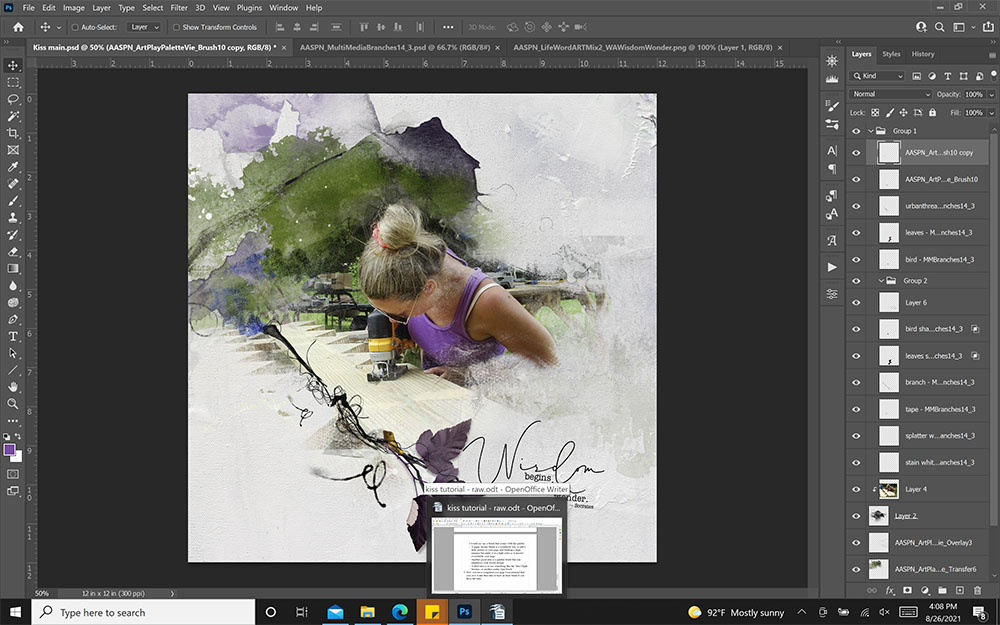This screenshot has height=625, width=1000.
Task: Open the Move tool preset picker arrow
Action: point(59,27)
